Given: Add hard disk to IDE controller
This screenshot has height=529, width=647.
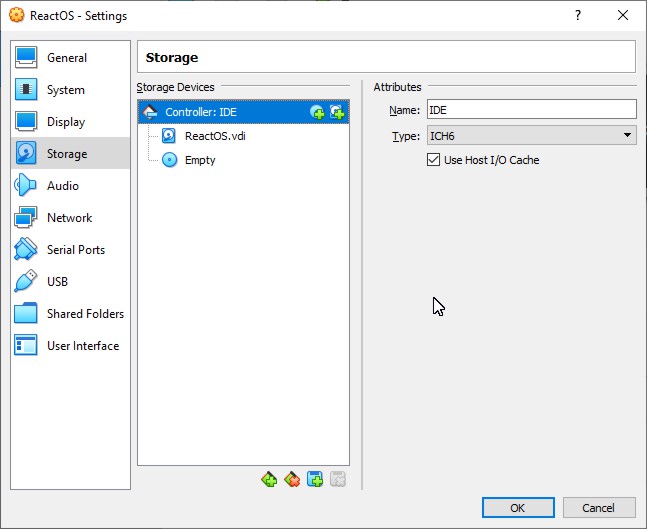Looking at the screenshot, I should point(337,112).
